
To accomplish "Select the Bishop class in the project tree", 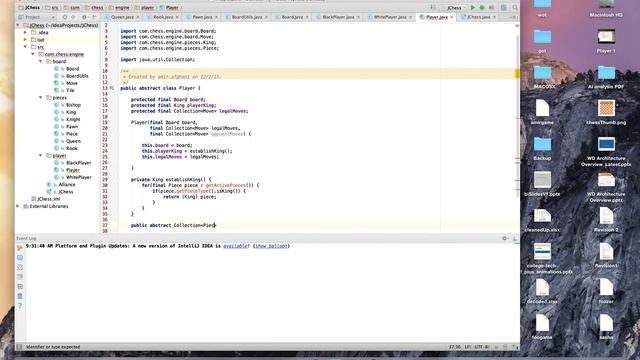I will (73, 105).
